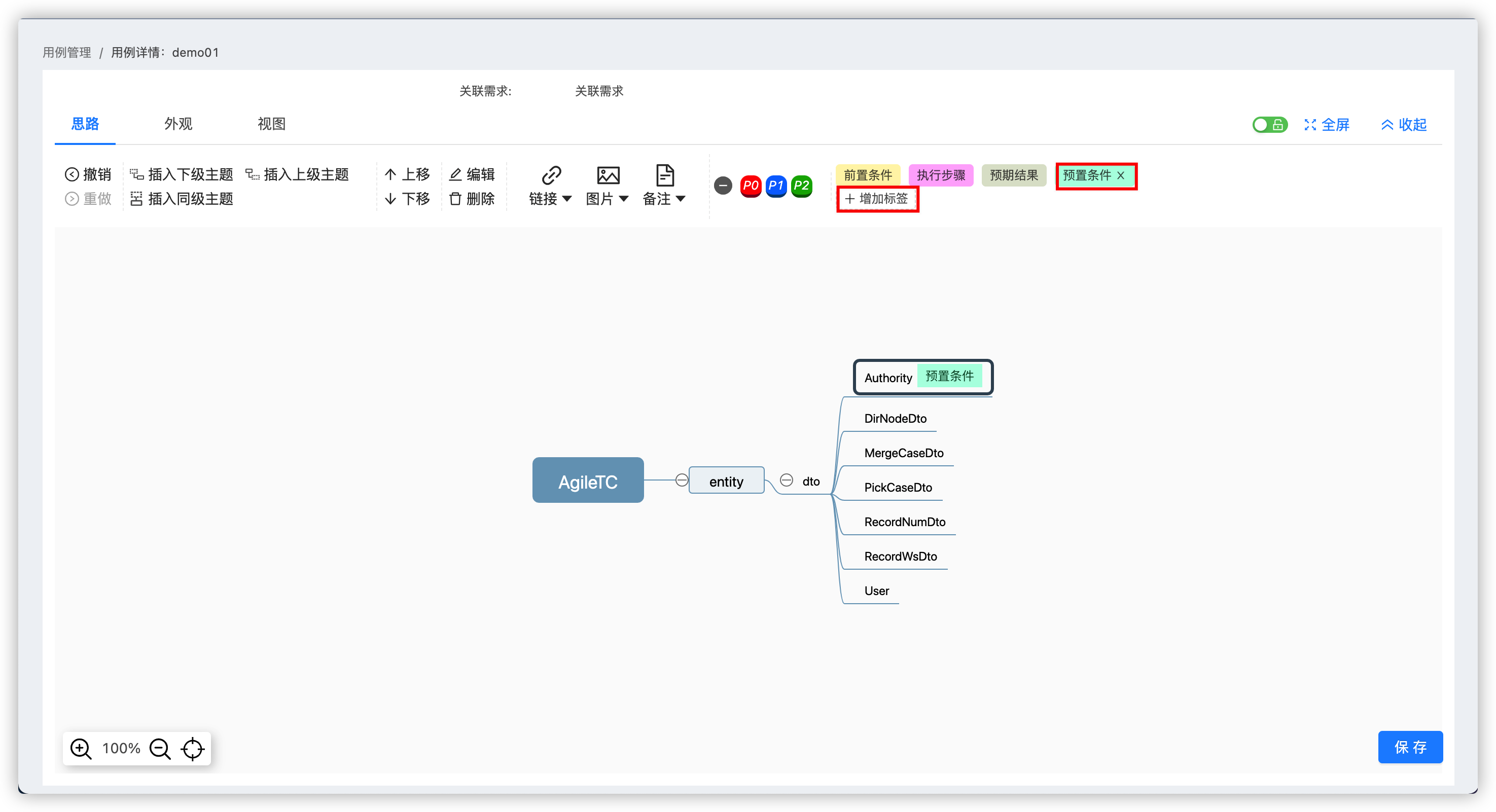Image resolution: width=1496 pixels, height=812 pixels.
Task: Click the chain link icon
Action: pos(551,175)
